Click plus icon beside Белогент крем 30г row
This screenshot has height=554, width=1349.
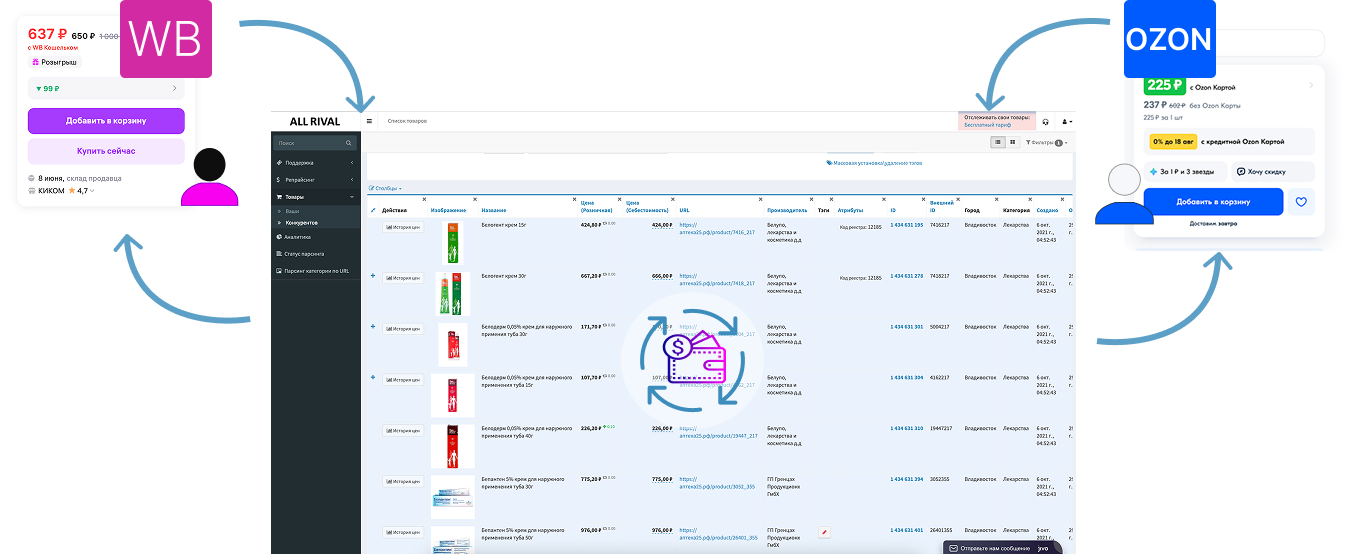click(x=373, y=275)
